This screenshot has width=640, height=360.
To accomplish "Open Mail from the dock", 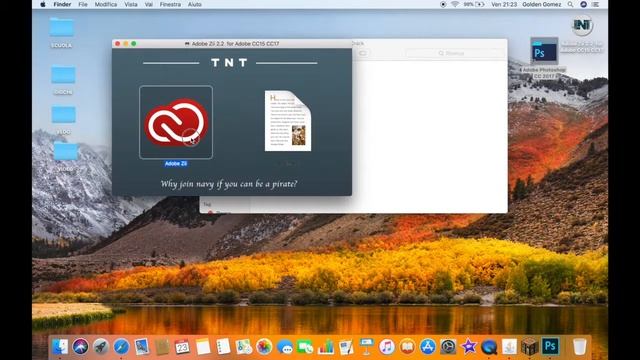I will [142, 347].
